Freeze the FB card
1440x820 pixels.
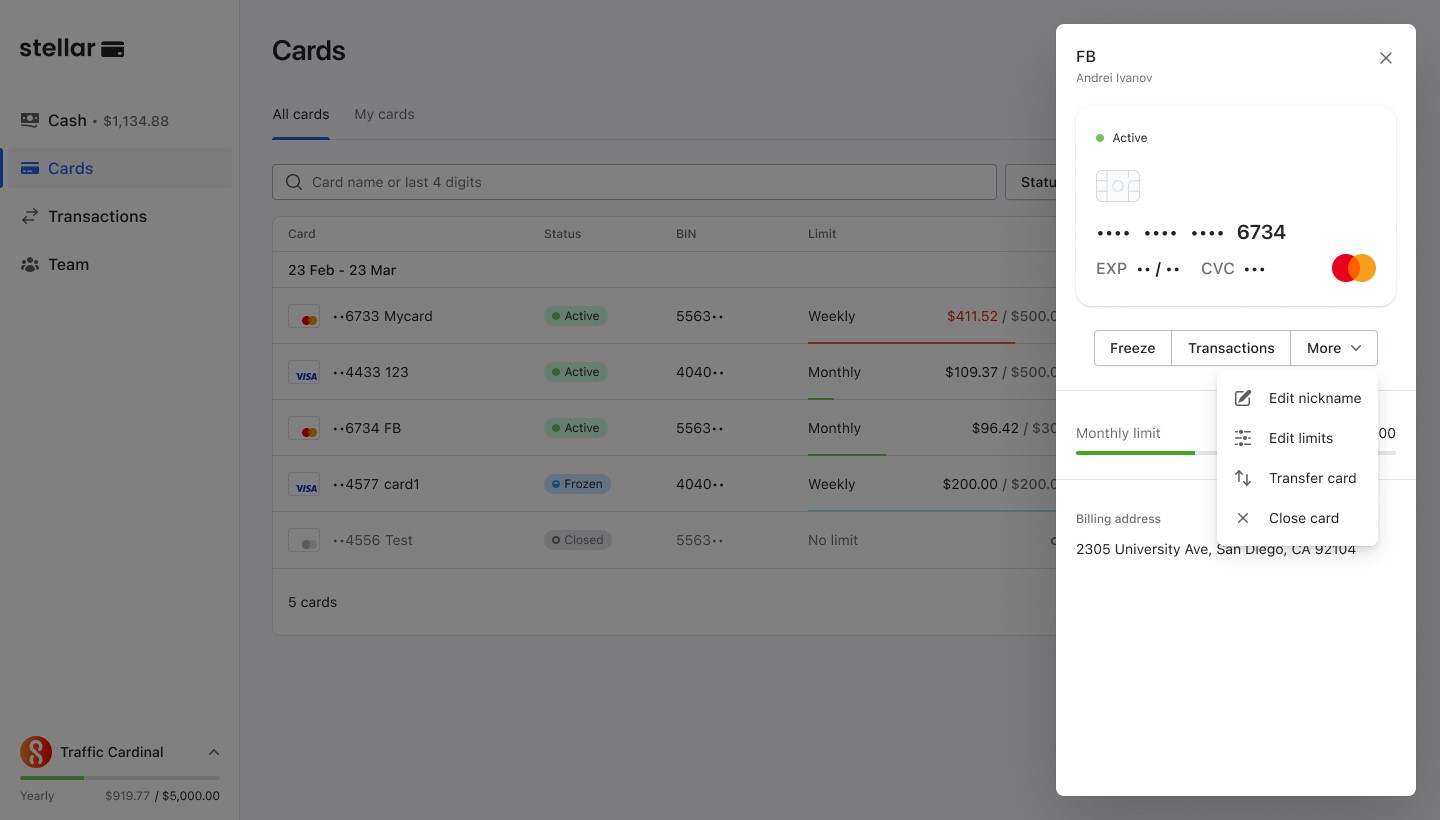[x=1133, y=348]
